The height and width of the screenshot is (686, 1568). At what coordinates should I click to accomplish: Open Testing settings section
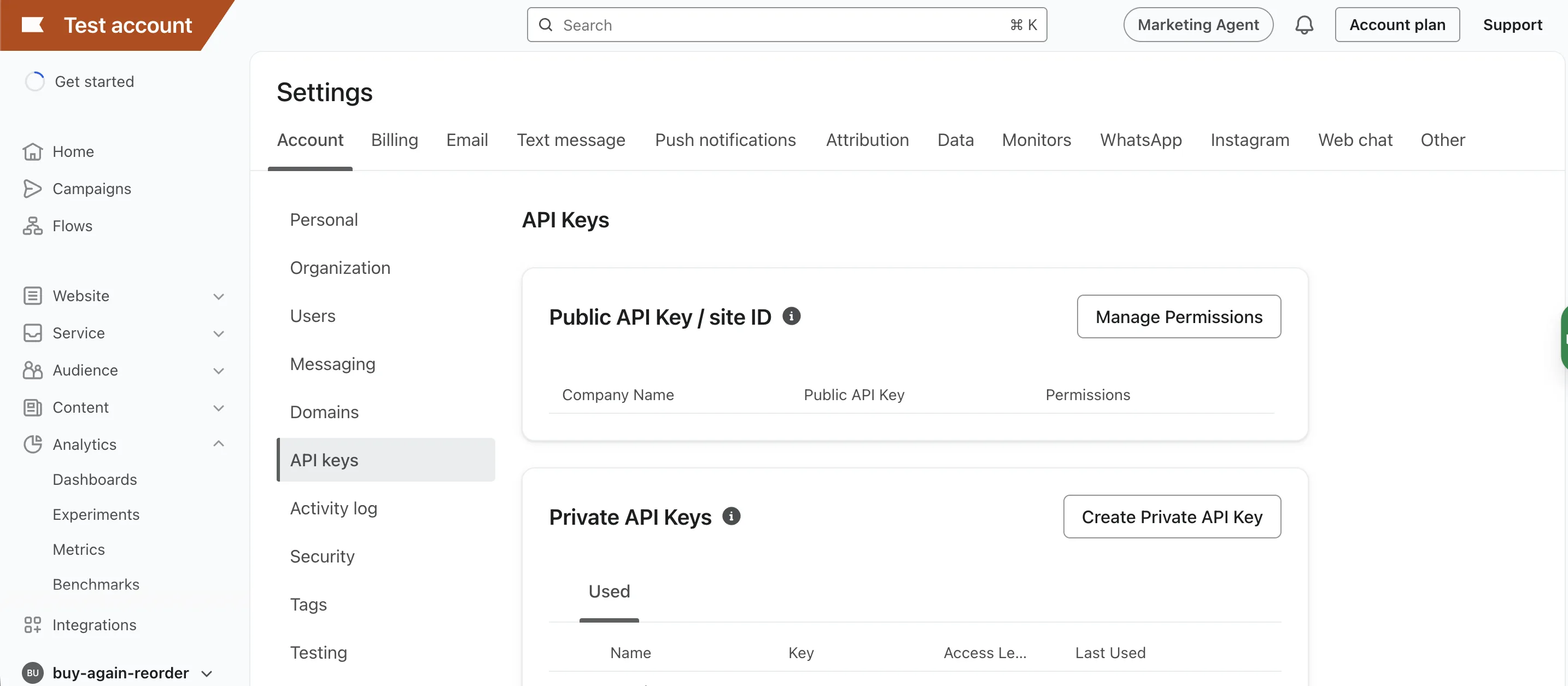pyautogui.click(x=318, y=653)
